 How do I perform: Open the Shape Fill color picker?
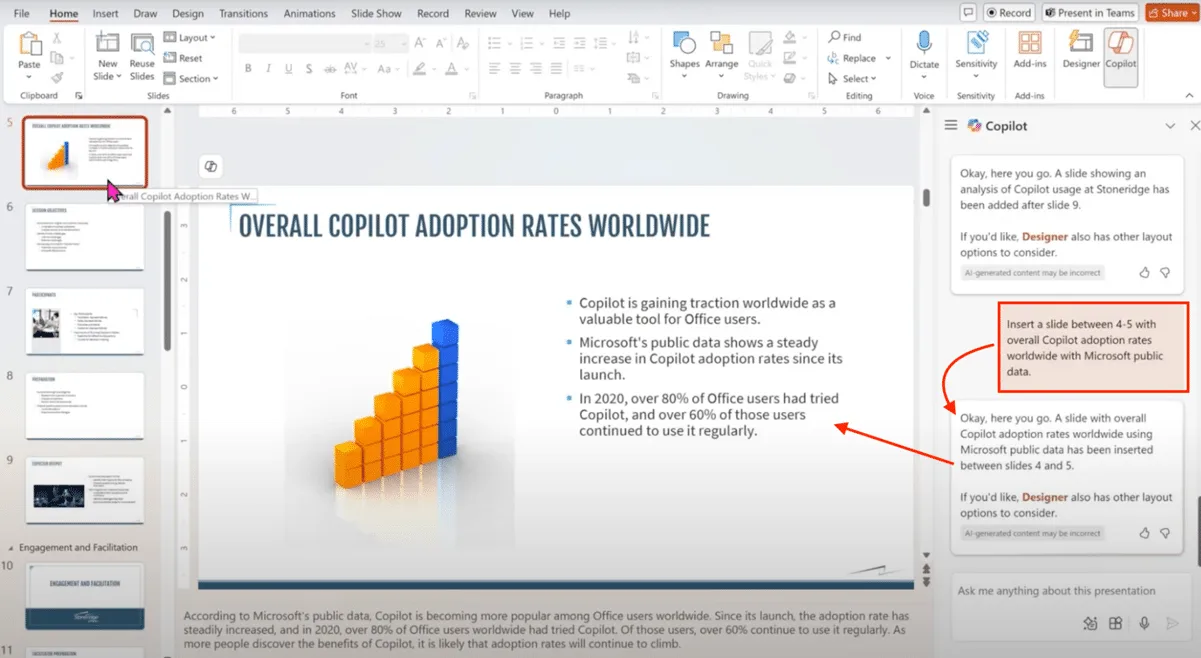point(790,37)
